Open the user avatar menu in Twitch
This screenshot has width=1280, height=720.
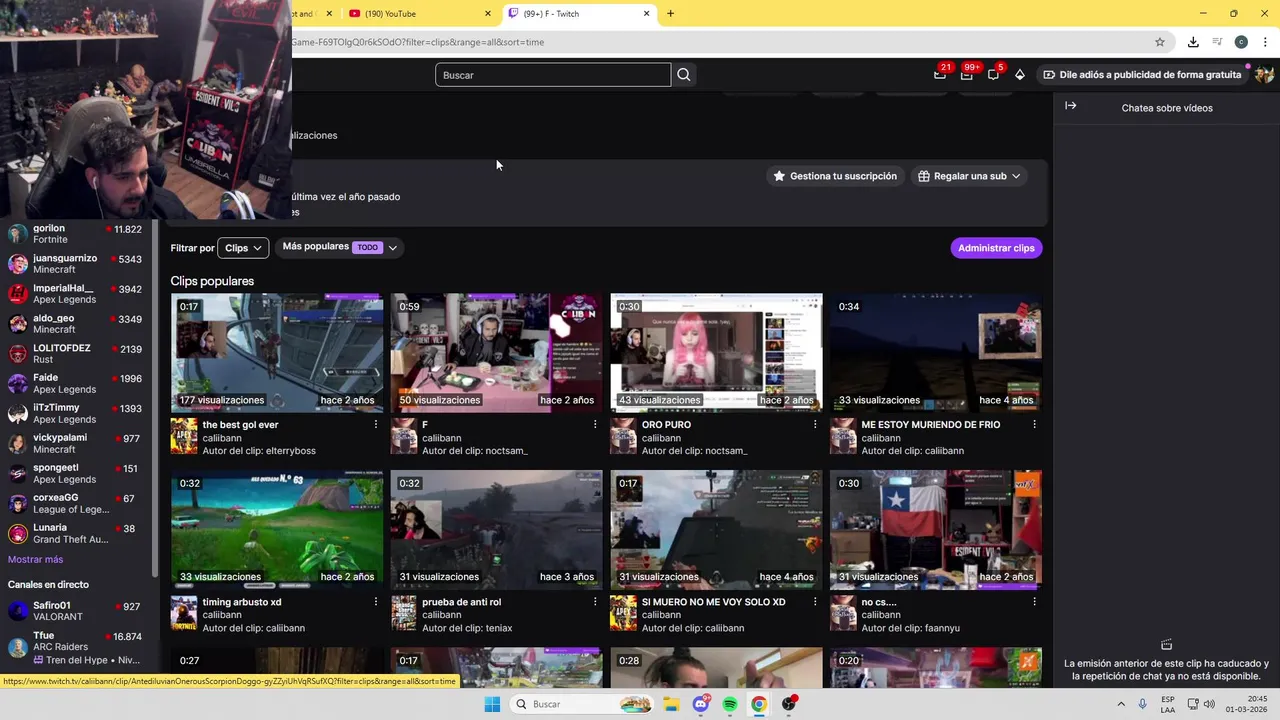[1264, 75]
